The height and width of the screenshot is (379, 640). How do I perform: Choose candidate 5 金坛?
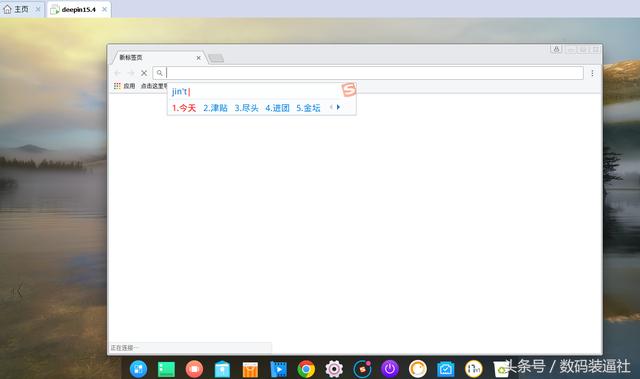point(308,108)
